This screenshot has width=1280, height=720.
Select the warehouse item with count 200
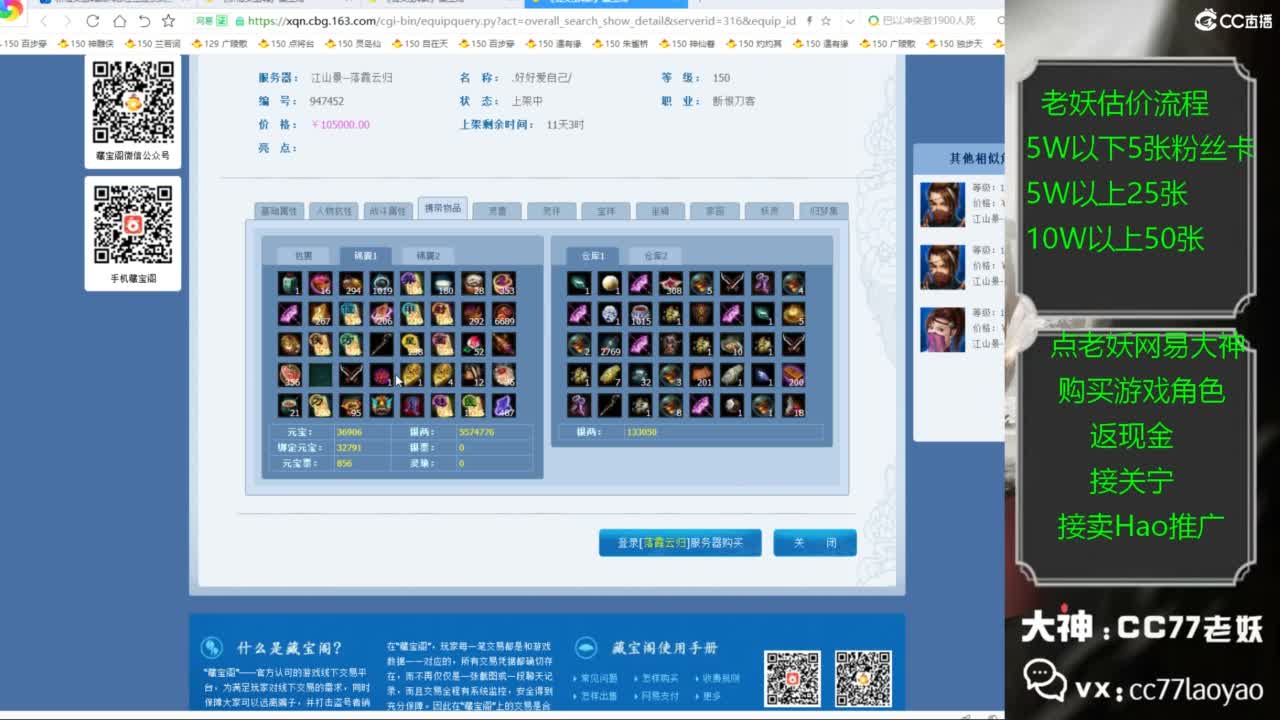[x=793, y=375]
